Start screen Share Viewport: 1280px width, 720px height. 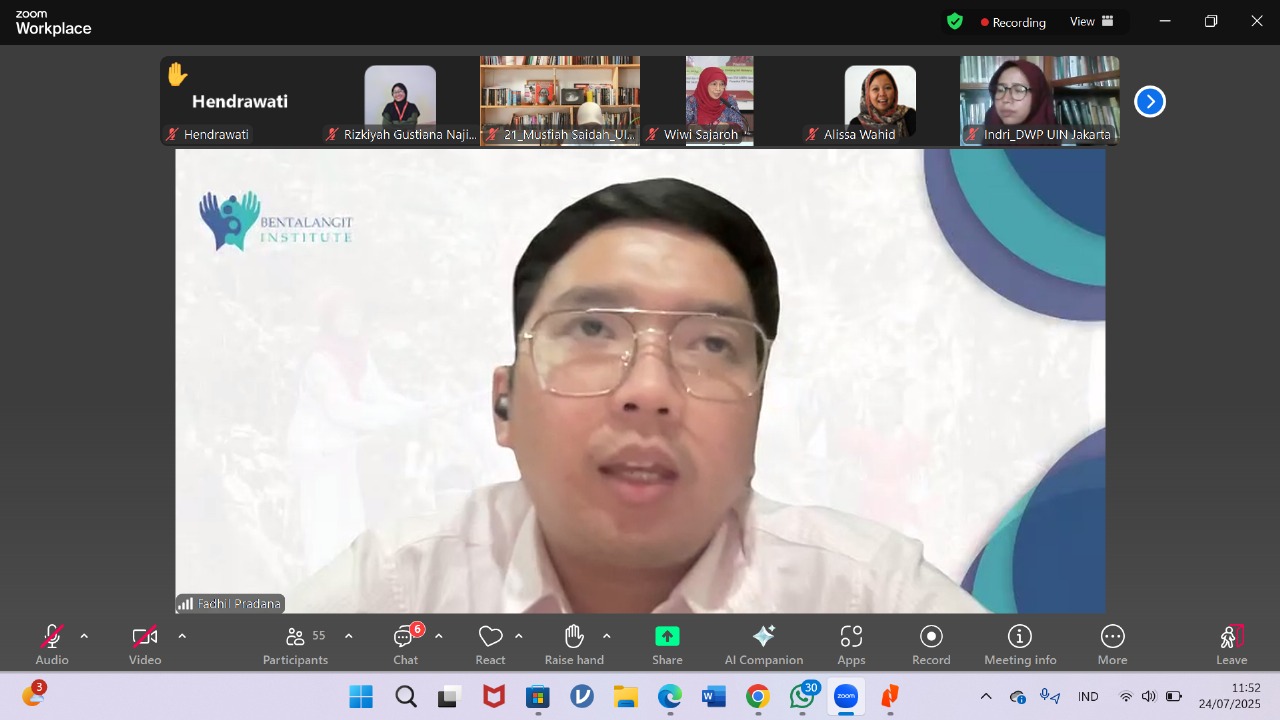pos(667,645)
